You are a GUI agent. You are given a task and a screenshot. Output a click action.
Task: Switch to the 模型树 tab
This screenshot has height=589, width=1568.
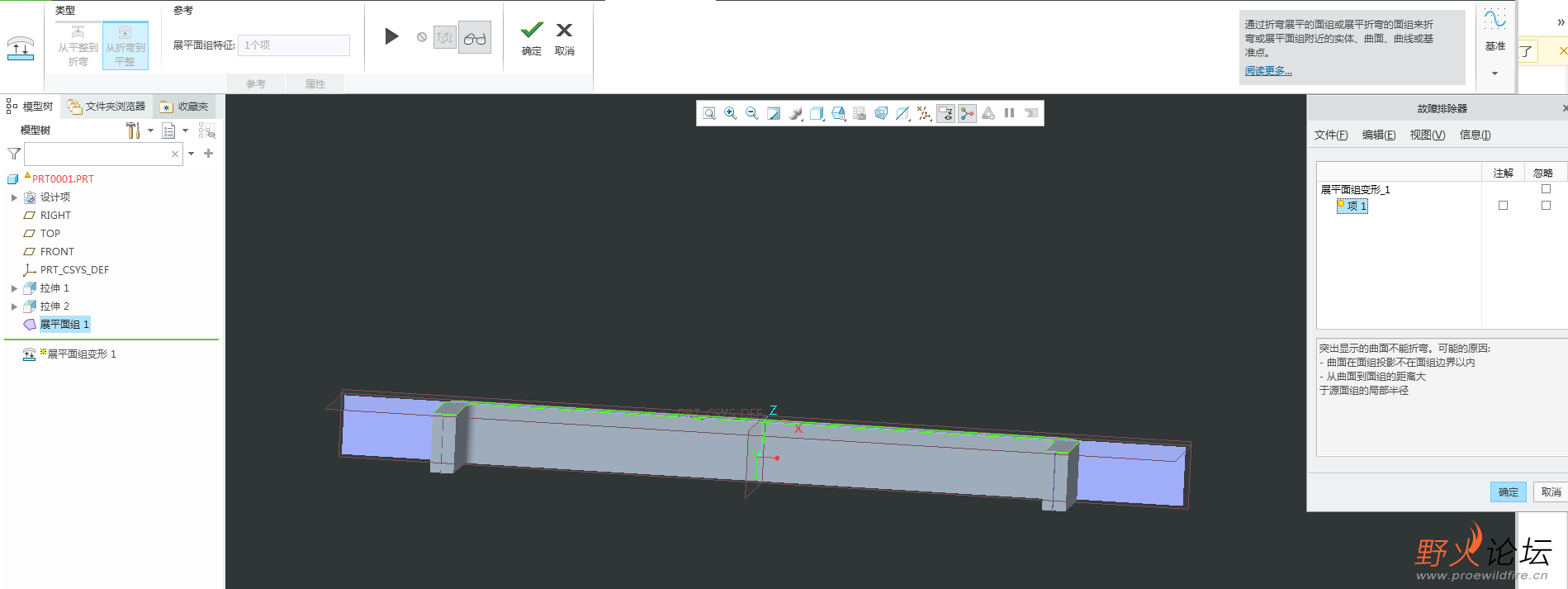(x=30, y=106)
